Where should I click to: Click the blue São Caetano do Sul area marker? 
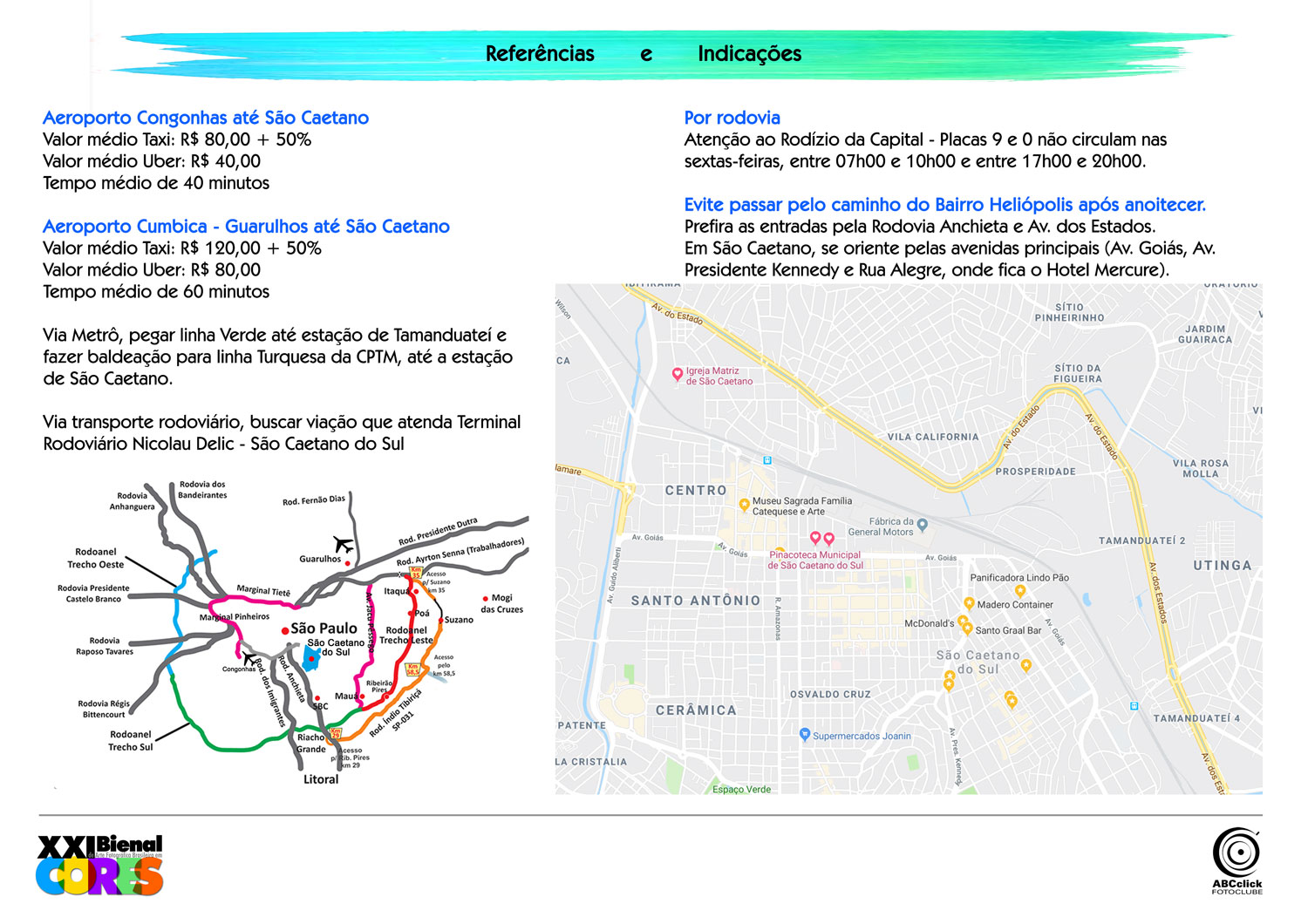pos(311,658)
